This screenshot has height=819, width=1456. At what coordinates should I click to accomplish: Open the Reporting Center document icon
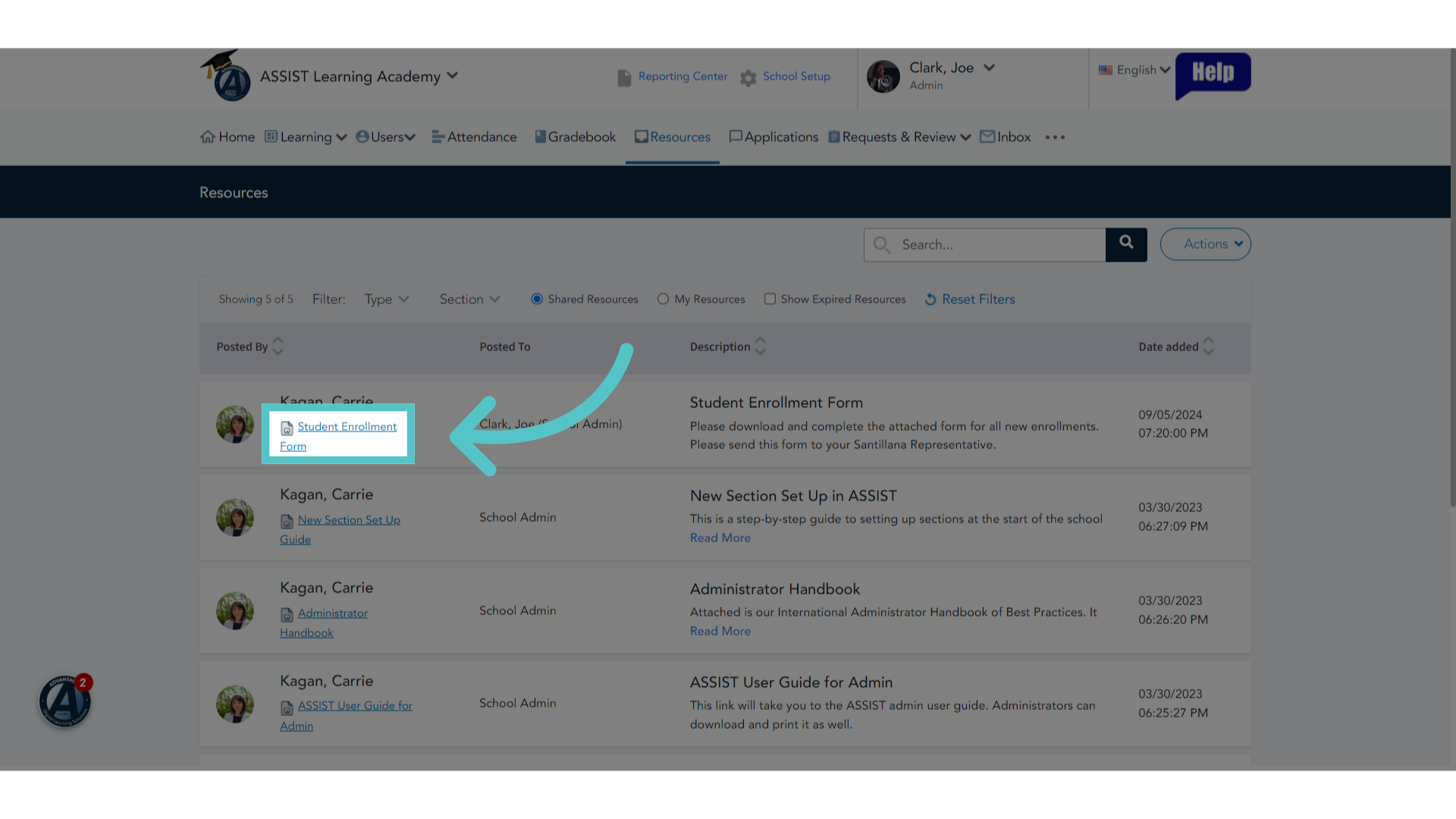tap(624, 77)
